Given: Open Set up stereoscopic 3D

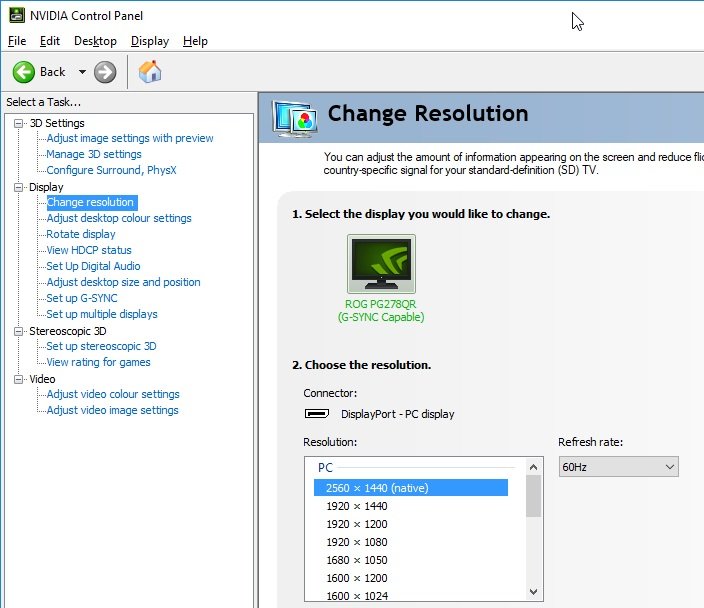Looking at the screenshot, I should pyautogui.click(x=101, y=346).
